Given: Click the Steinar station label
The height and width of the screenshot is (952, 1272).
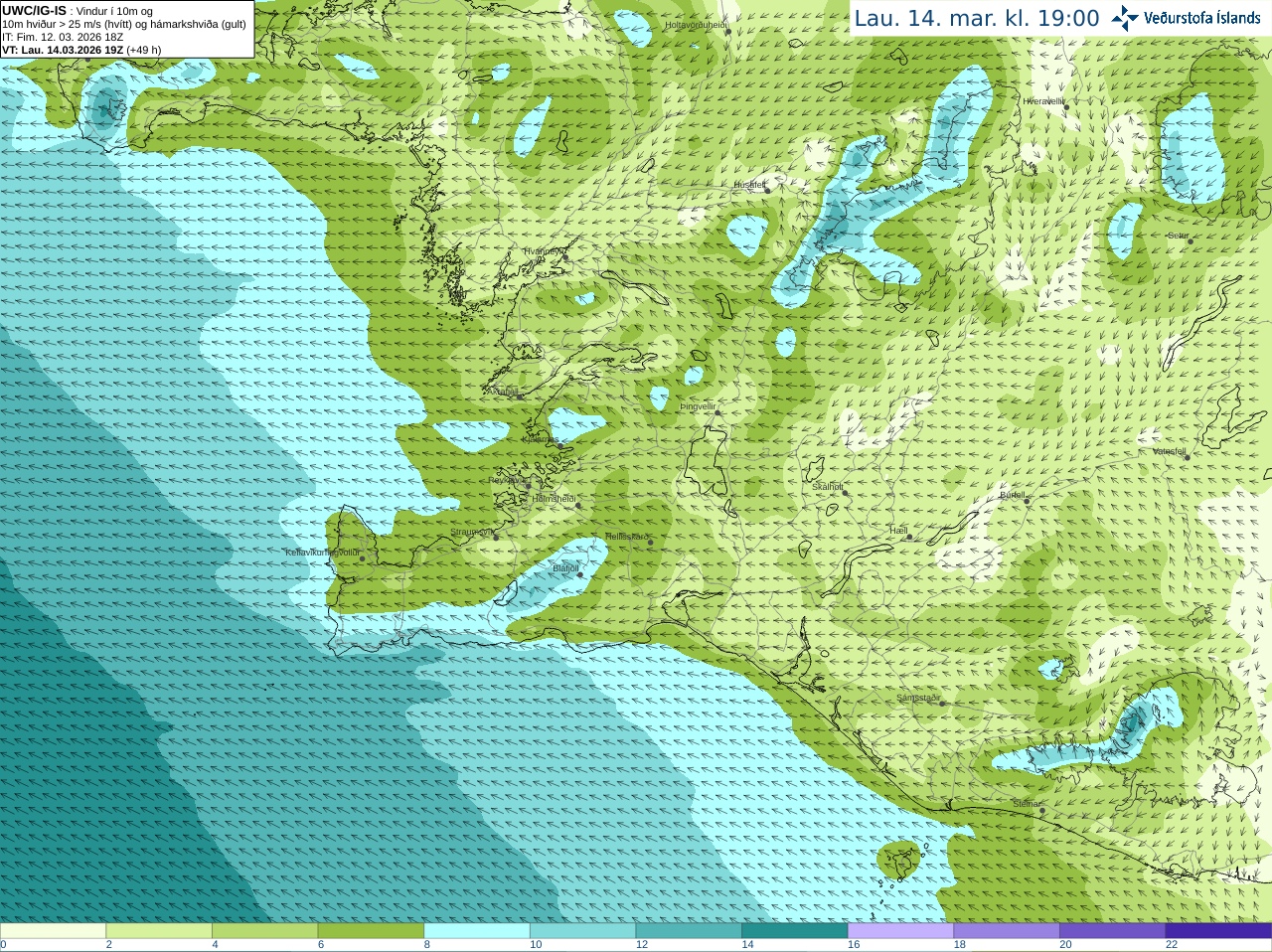Looking at the screenshot, I should point(1027,804).
